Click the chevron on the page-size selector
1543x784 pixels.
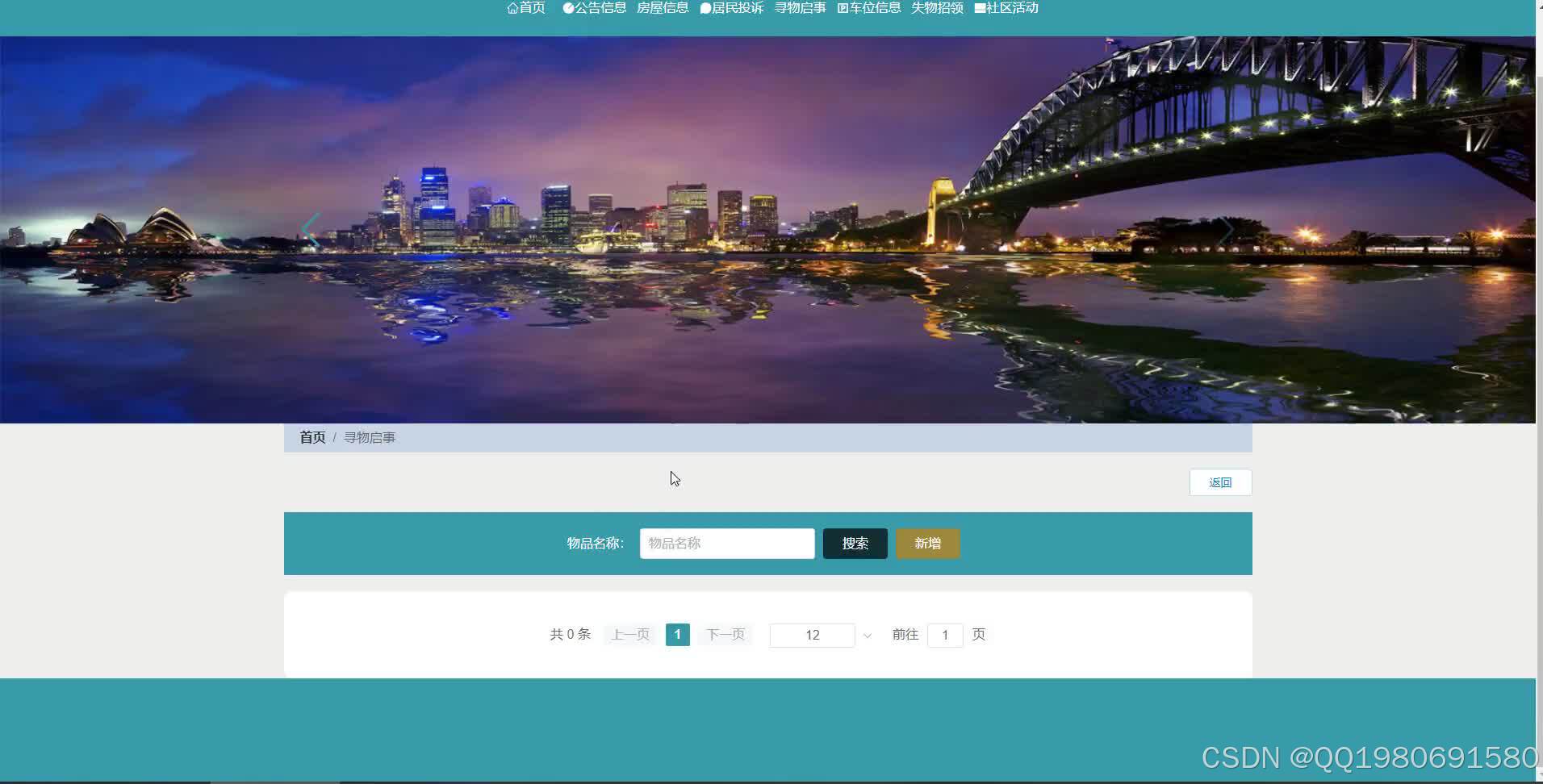(866, 636)
